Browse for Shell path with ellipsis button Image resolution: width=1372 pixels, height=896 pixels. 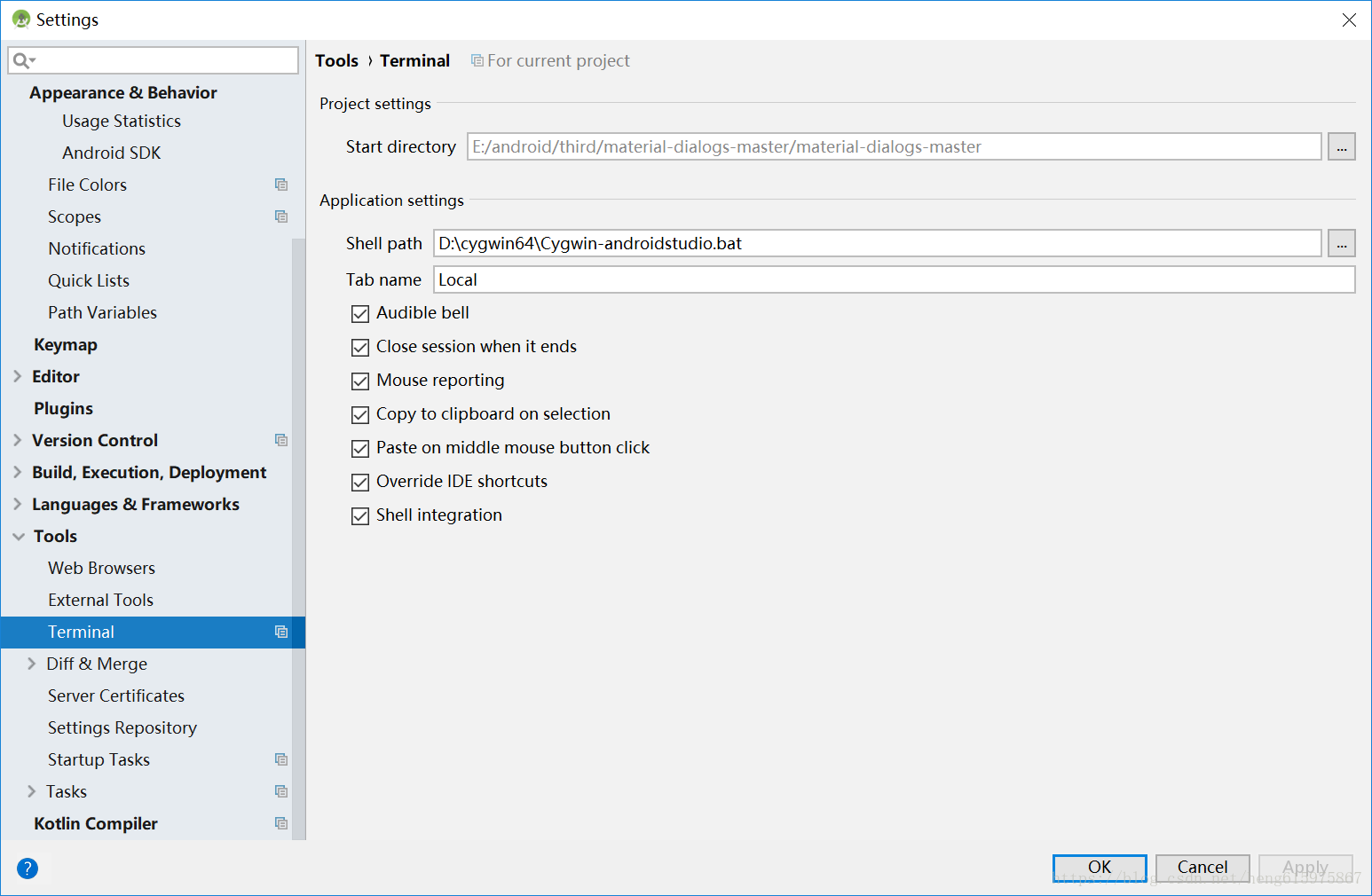click(x=1341, y=243)
